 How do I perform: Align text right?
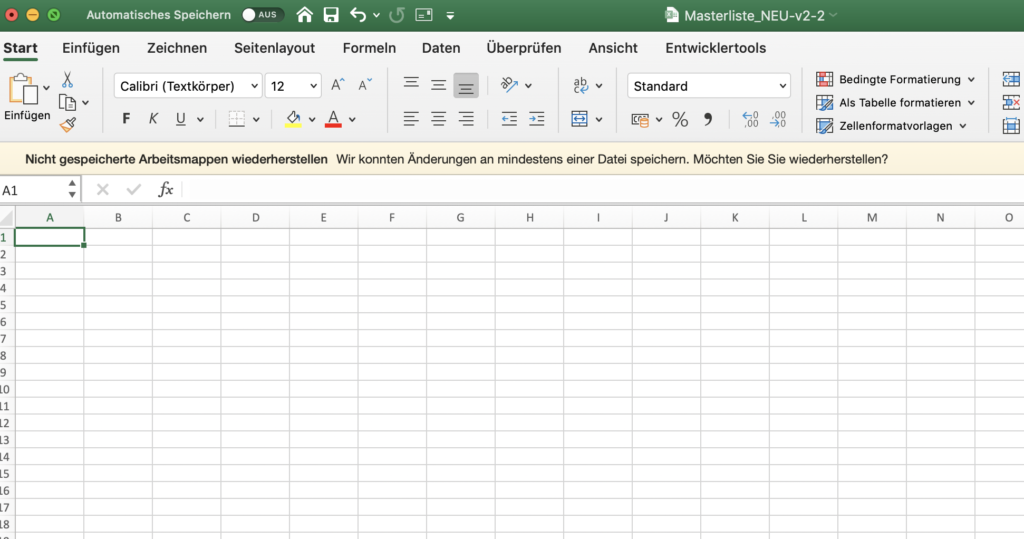(x=466, y=119)
